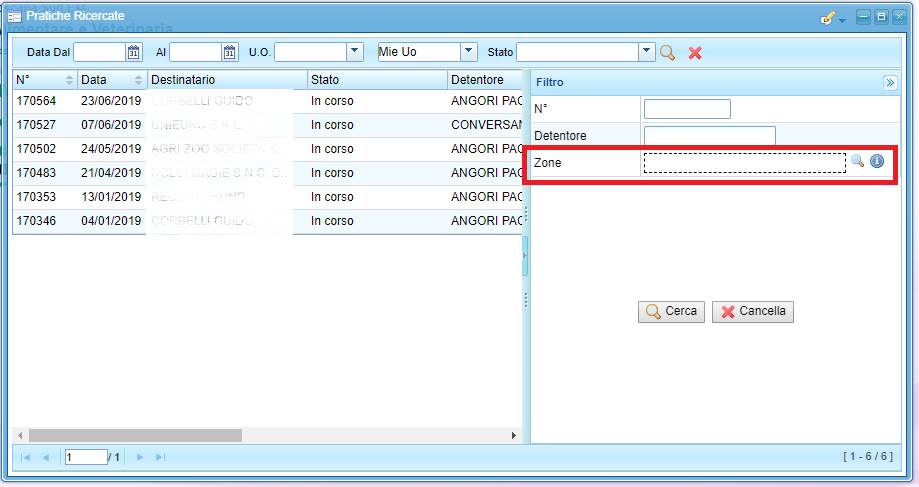The height and width of the screenshot is (487, 919).
Task: Run search with toolbar magnifier icon
Action: (x=667, y=53)
